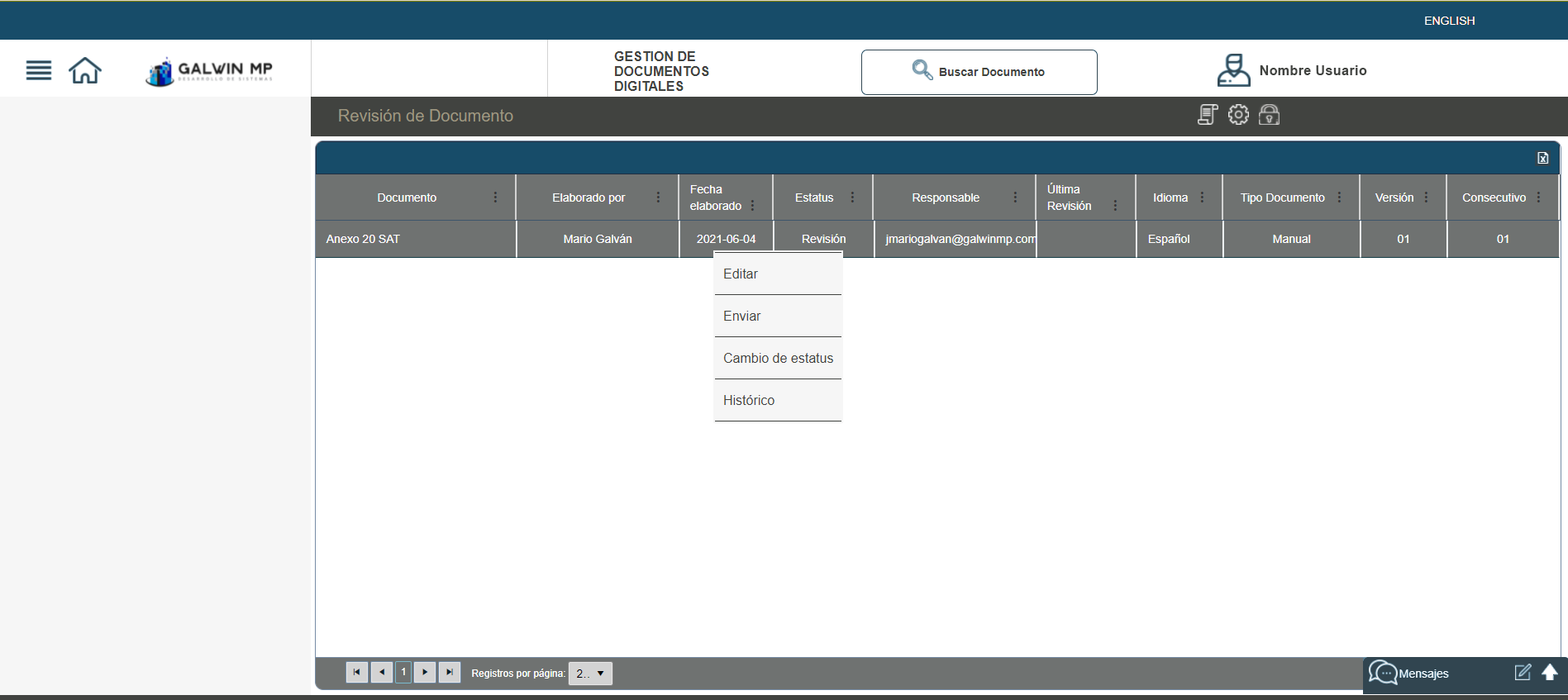Click the magnifier search icon

tap(922, 70)
